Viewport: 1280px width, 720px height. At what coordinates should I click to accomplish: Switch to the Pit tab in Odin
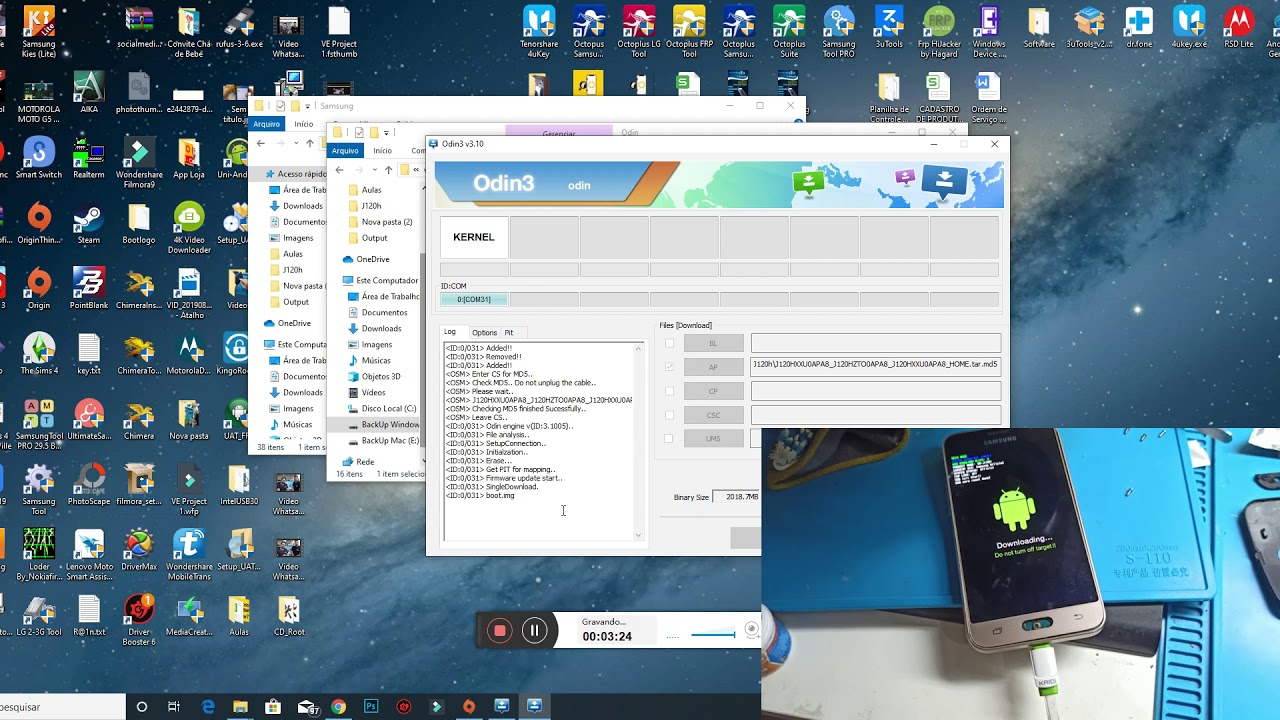(509, 332)
